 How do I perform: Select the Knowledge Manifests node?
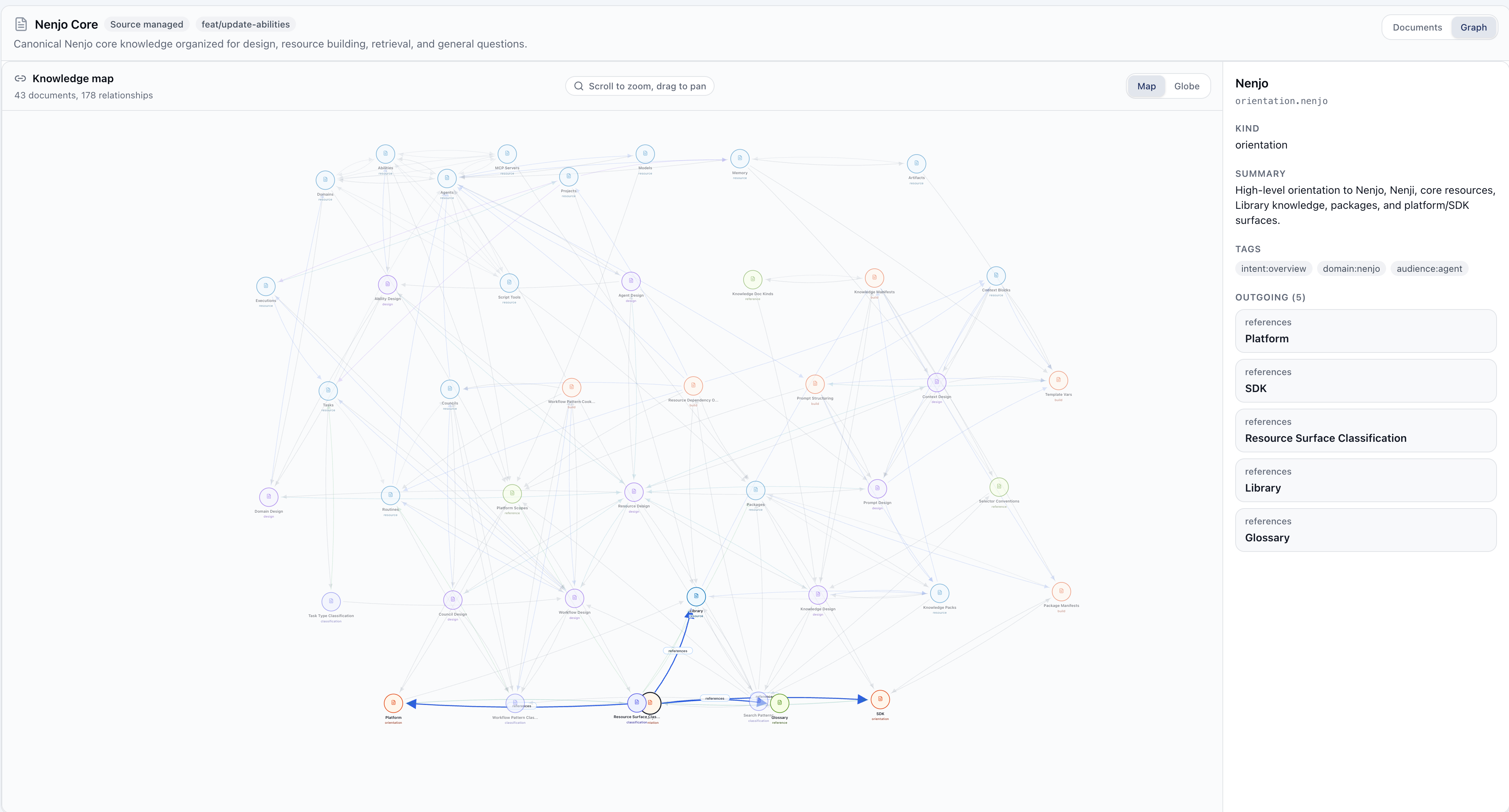pos(874,278)
